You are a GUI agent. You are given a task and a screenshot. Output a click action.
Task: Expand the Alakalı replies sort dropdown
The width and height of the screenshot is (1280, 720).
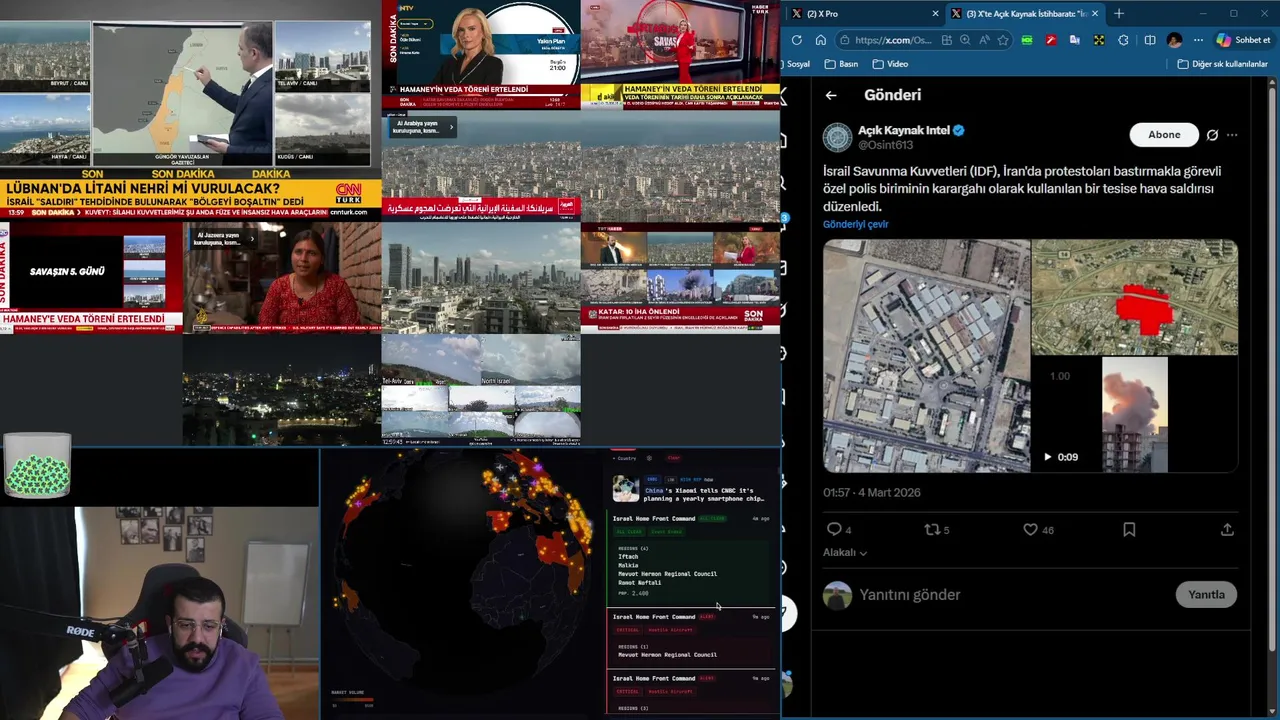click(845, 552)
